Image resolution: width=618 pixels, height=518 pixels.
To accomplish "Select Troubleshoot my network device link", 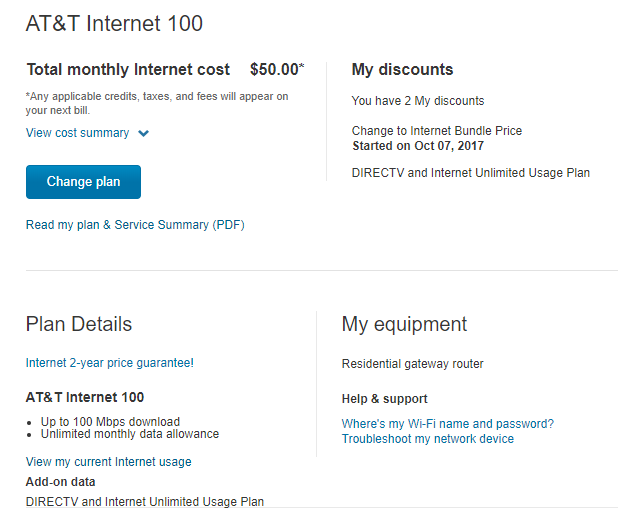I will click(x=427, y=439).
